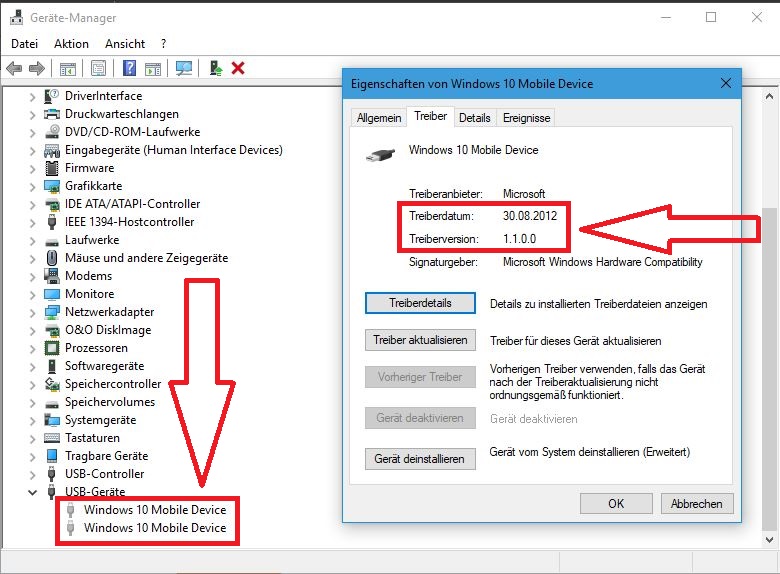The image size is (780, 574).
Task: Expand the Speichervolumes node
Action: click(x=32, y=403)
